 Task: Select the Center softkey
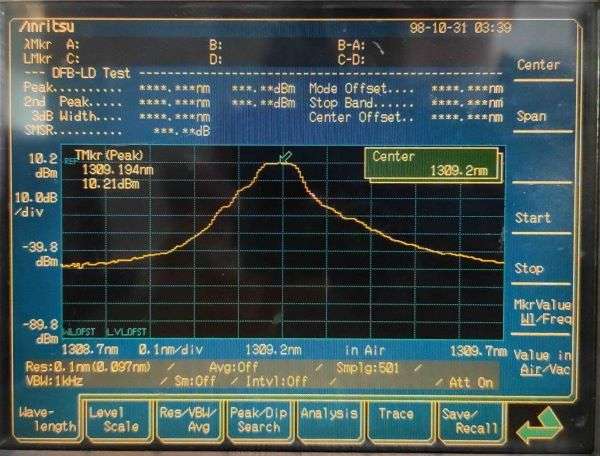pos(538,65)
